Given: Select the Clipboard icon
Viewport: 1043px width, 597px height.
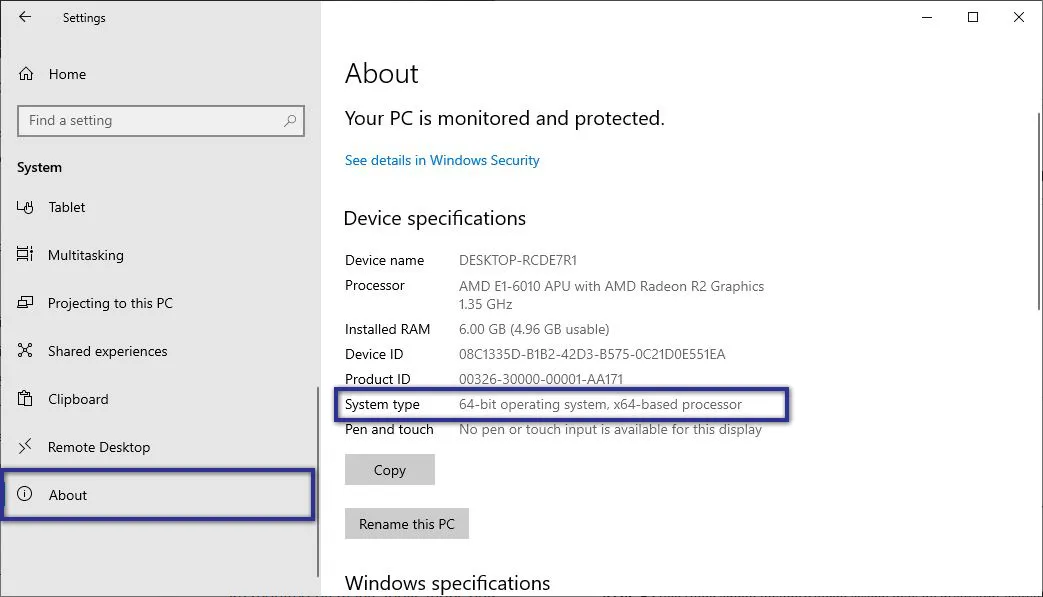Looking at the screenshot, I should click(x=26, y=399).
